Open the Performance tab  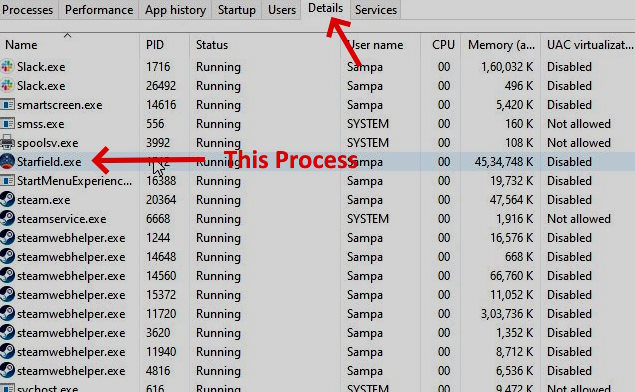(x=99, y=10)
